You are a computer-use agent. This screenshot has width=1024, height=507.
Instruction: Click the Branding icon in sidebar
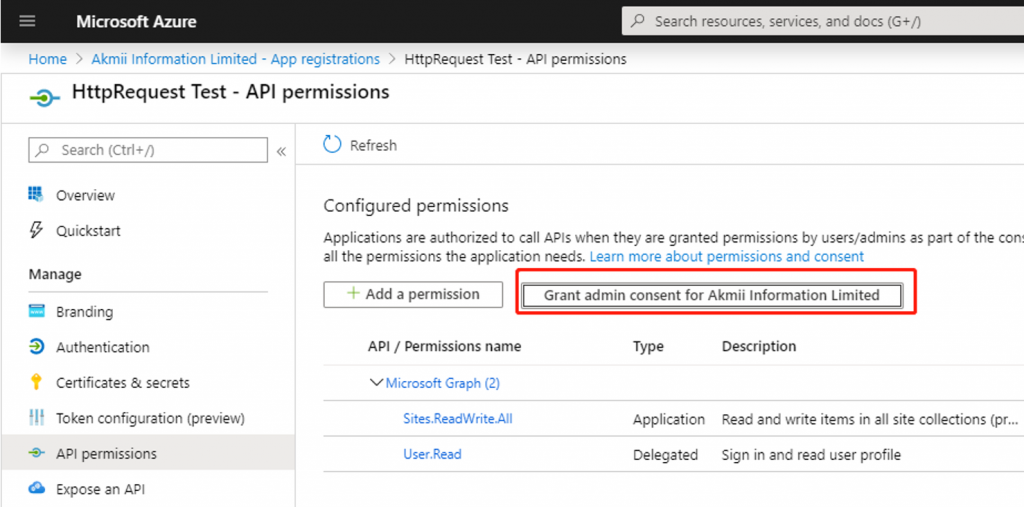click(37, 311)
